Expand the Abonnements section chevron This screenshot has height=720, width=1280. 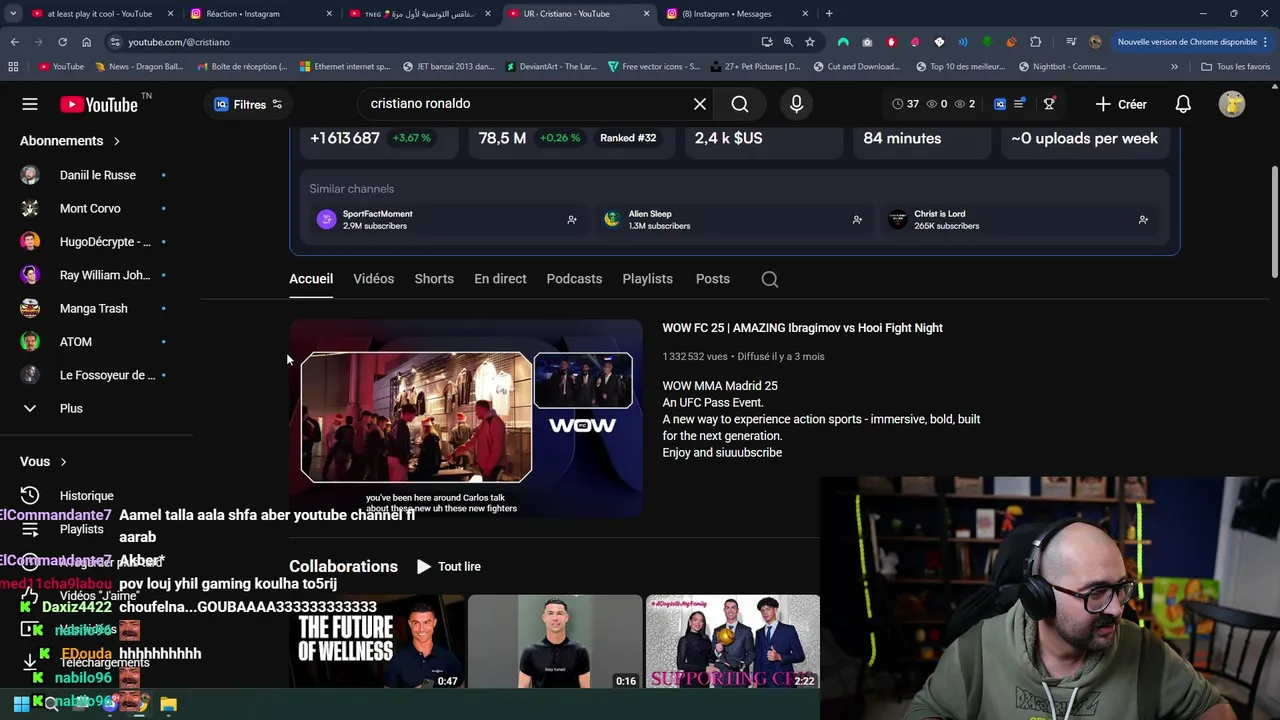(117, 141)
